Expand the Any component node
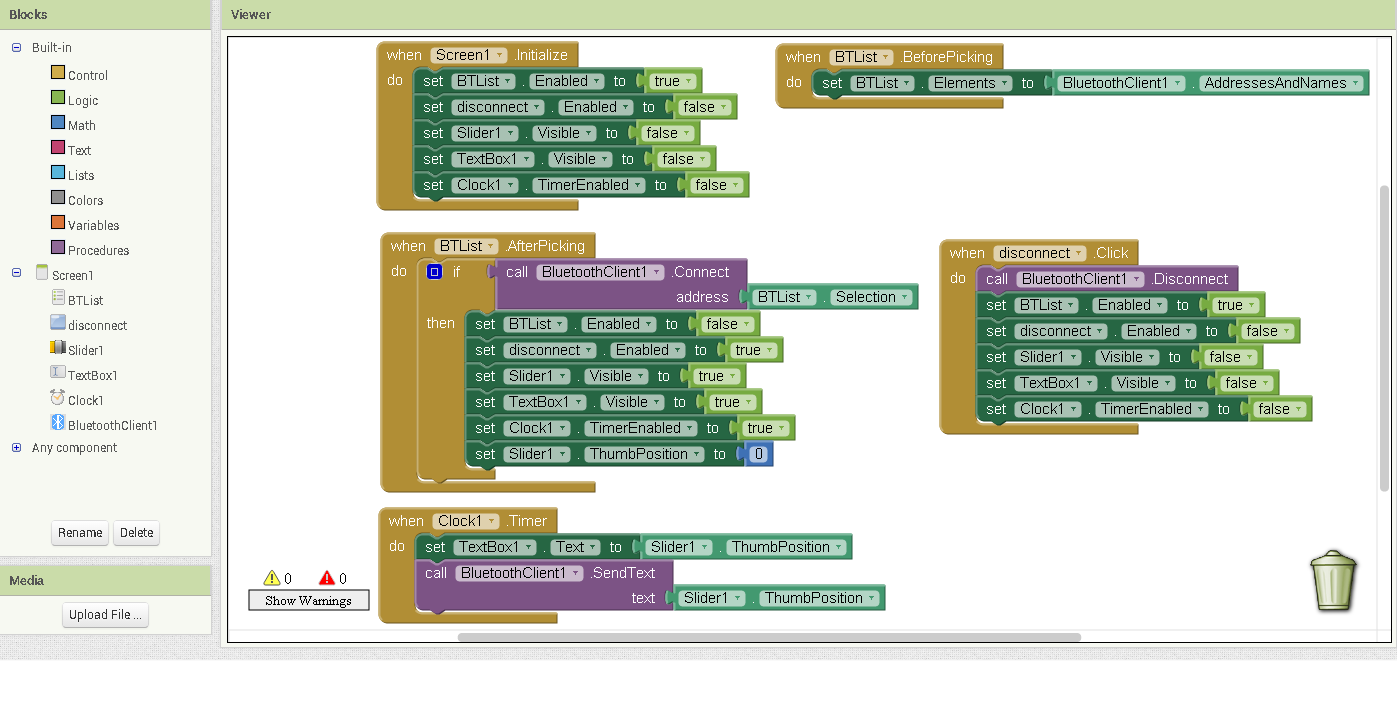Screen dimensions: 1397x721 16,448
